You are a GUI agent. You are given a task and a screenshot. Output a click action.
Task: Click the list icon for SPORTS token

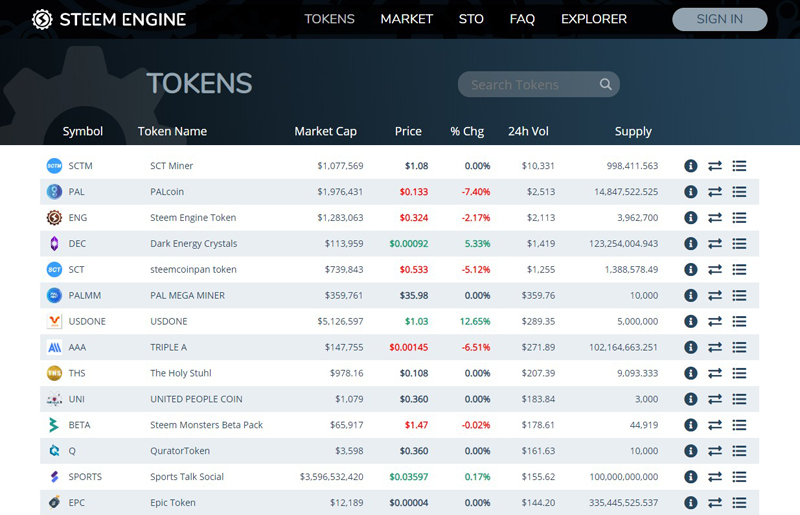click(x=740, y=477)
